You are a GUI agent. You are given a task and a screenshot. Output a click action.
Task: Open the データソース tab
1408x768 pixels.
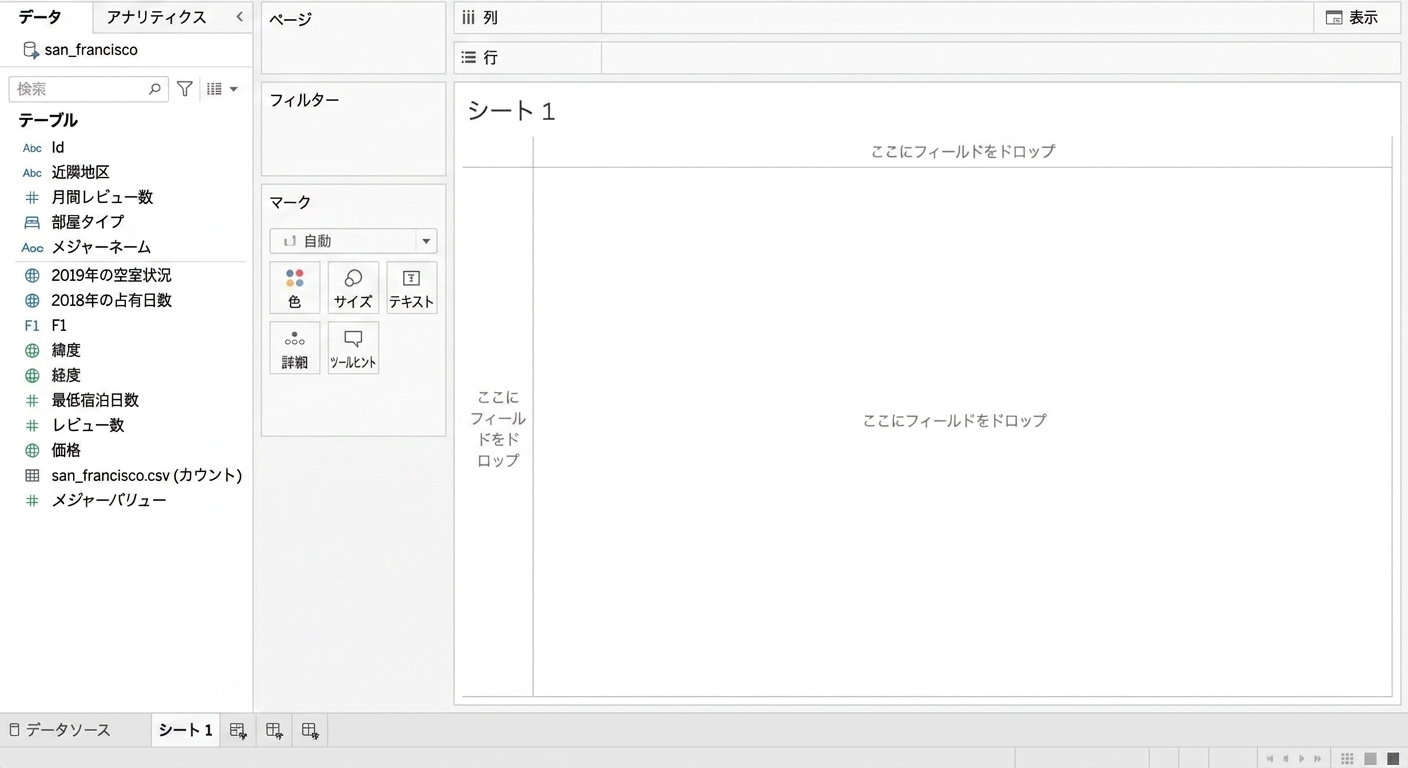click(59, 730)
